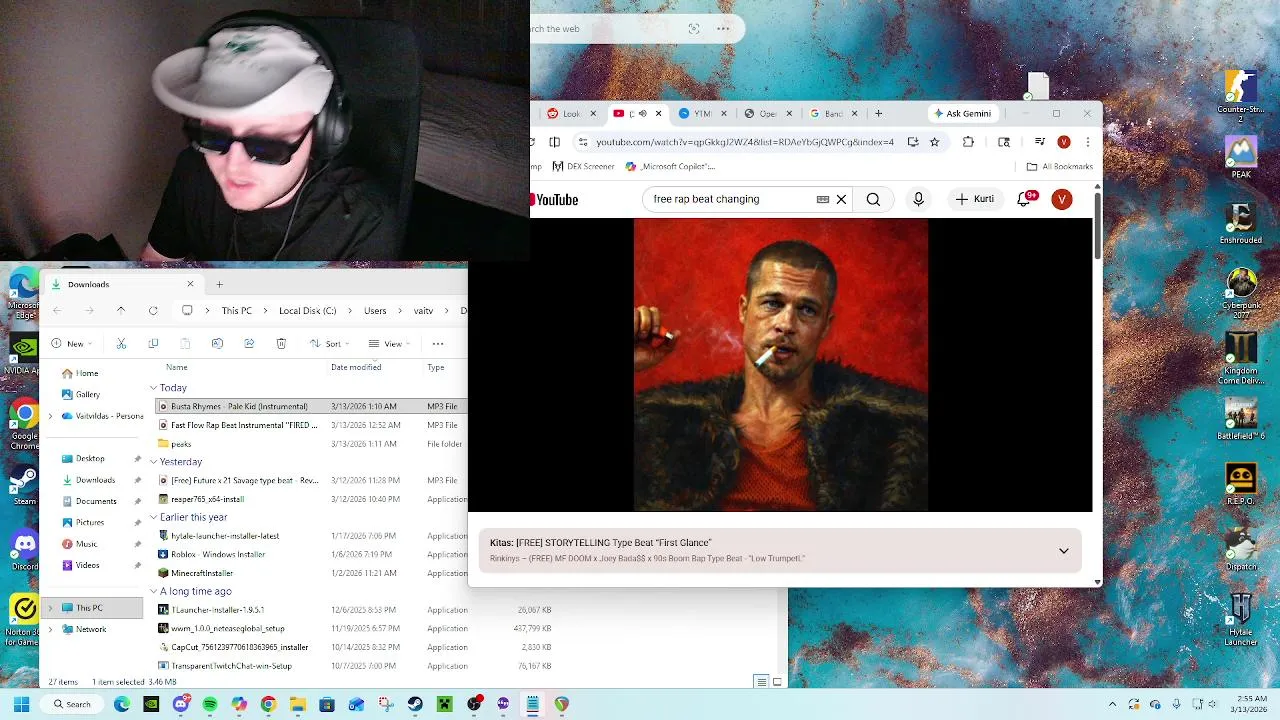Image resolution: width=1280 pixels, height=720 pixels.
Task: Open See more options in File Explorer toolbar
Action: (438, 343)
